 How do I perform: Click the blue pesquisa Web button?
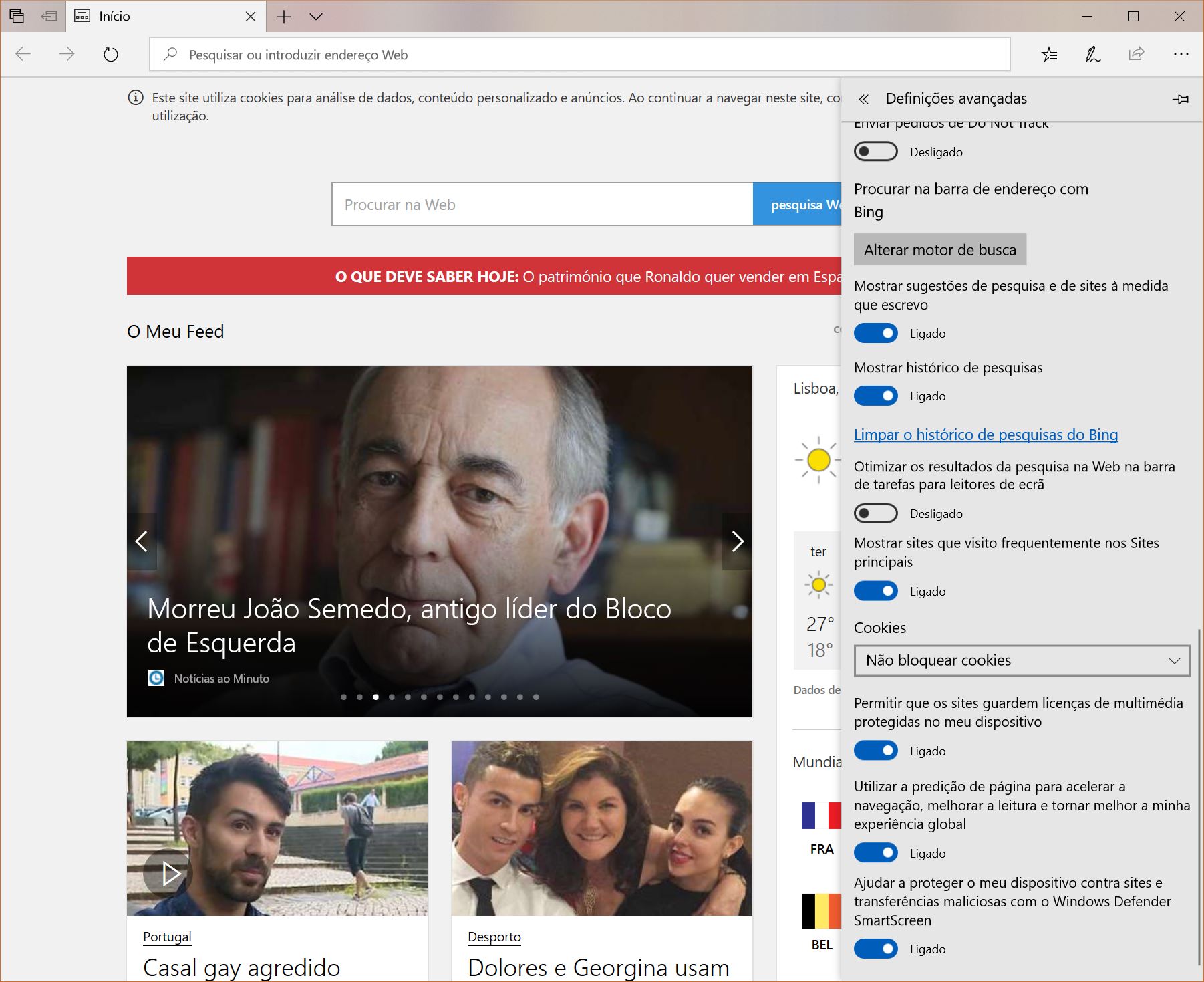click(796, 204)
